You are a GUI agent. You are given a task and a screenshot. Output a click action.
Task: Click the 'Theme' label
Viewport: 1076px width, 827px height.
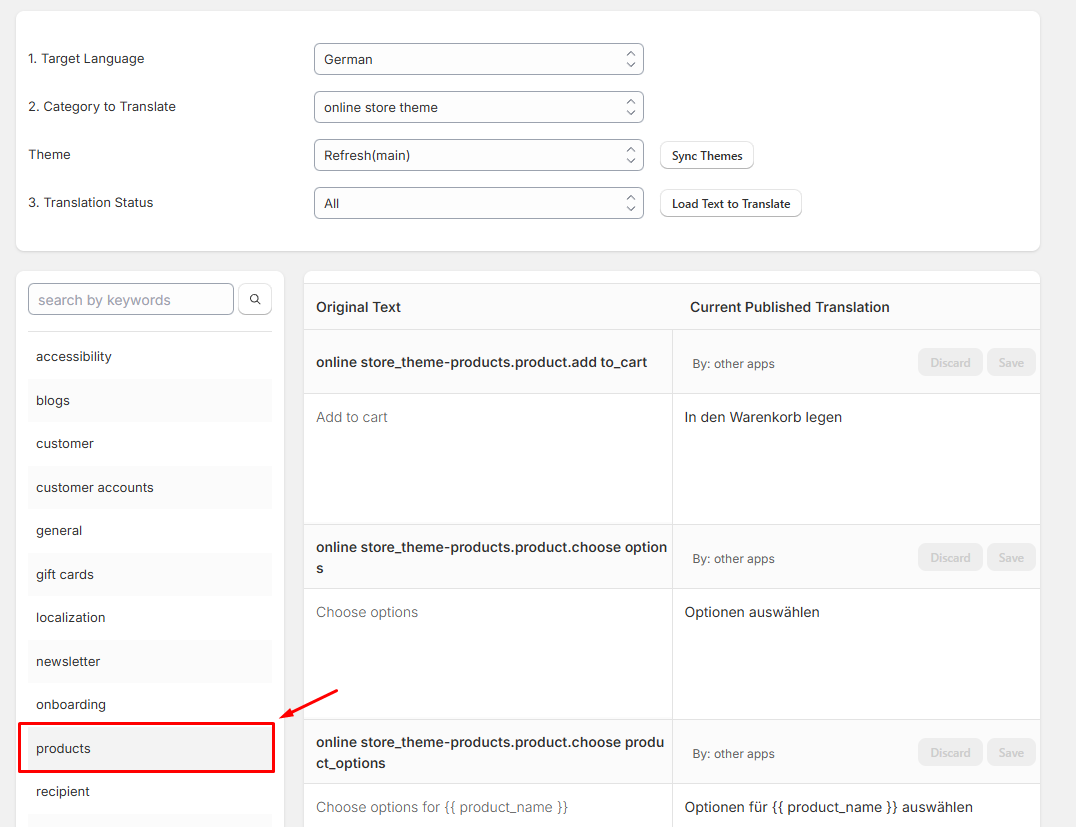(49, 154)
